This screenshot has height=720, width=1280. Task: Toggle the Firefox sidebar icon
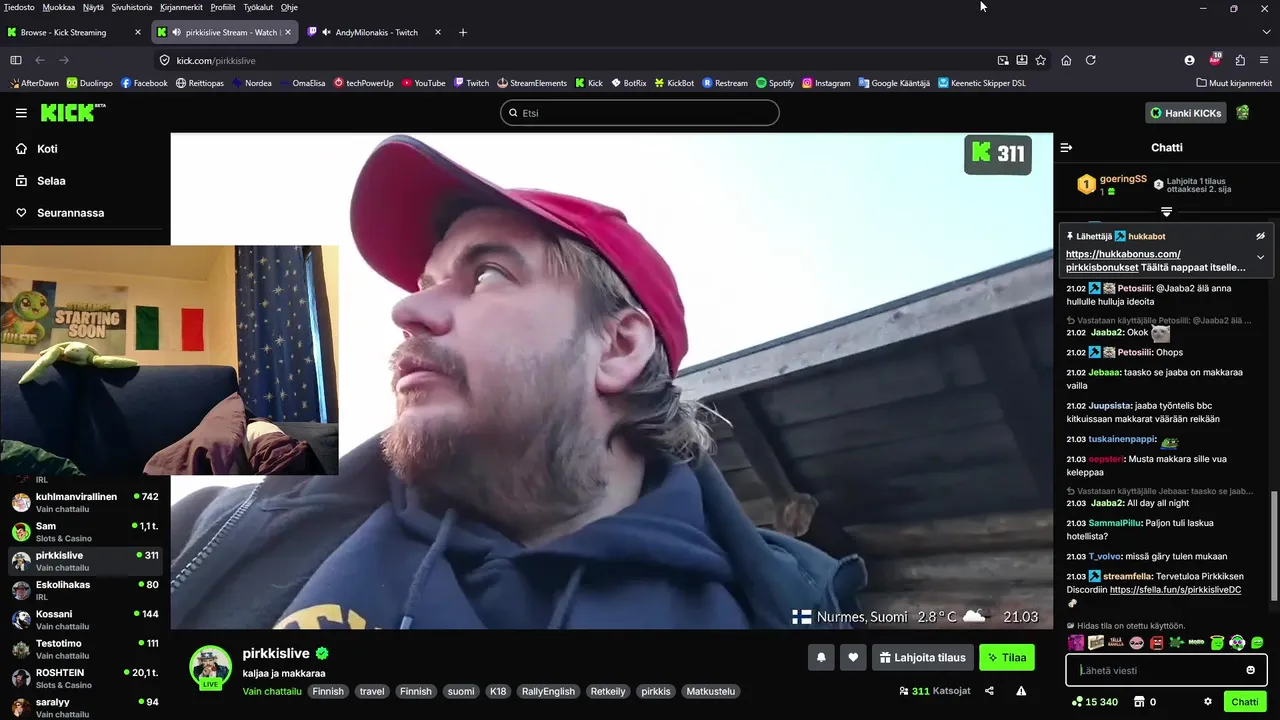[16, 60]
